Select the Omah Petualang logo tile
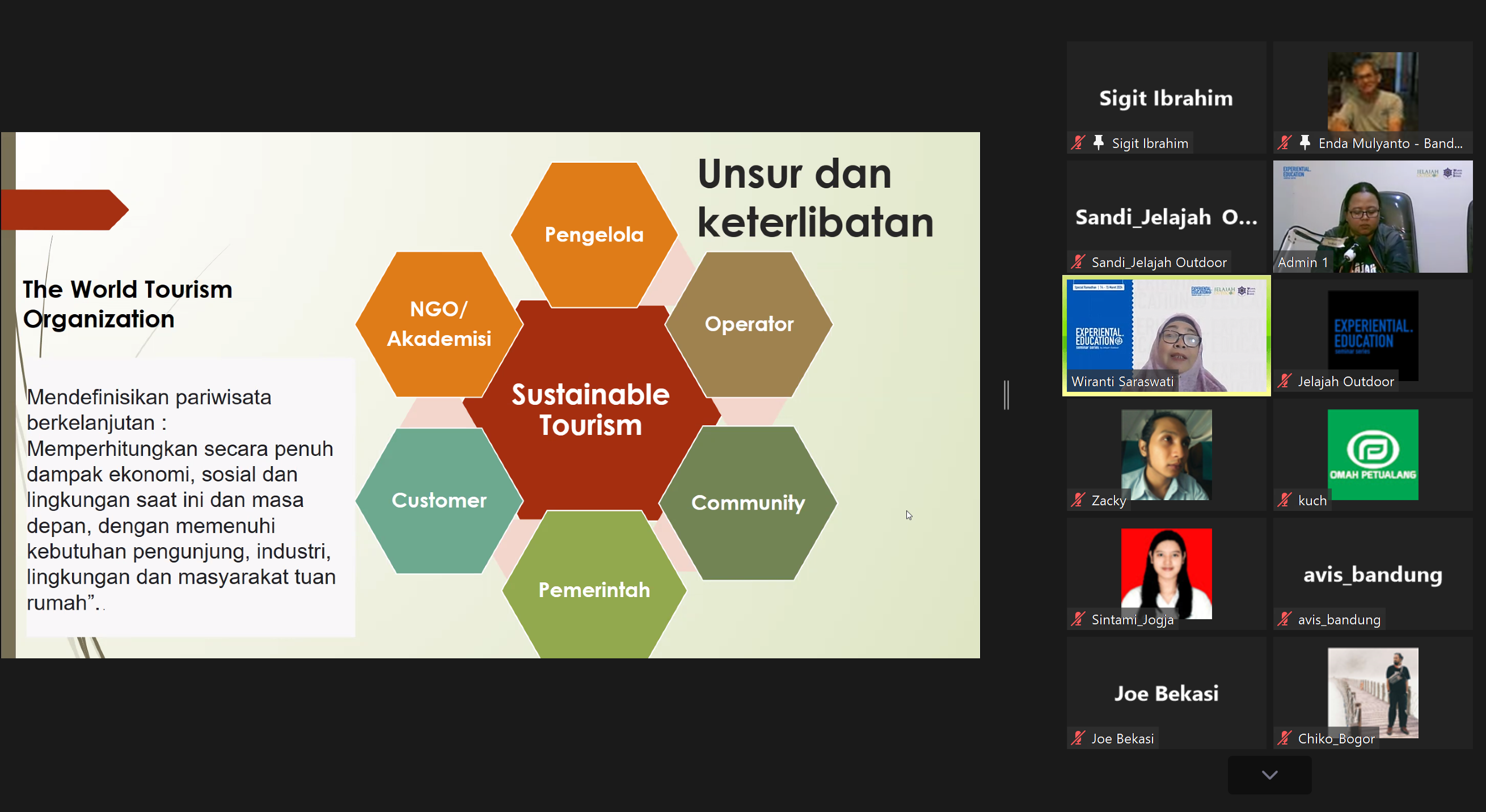The image size is (1486, 812). 1373,454
